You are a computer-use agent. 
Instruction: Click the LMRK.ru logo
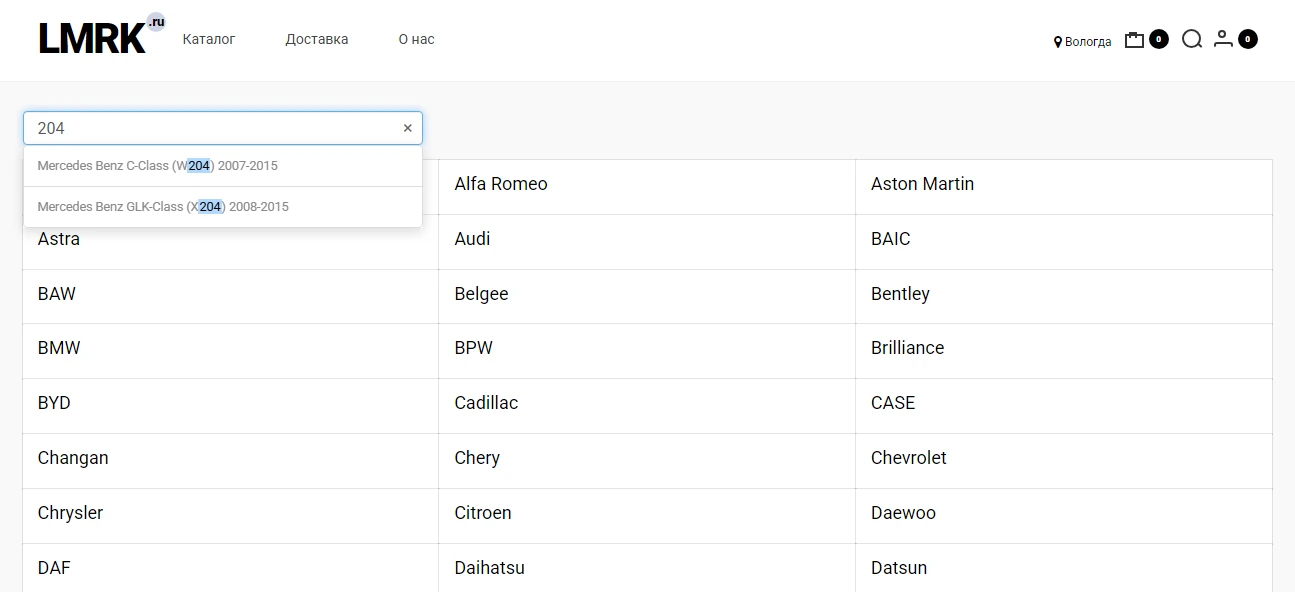tap(102, 35)
